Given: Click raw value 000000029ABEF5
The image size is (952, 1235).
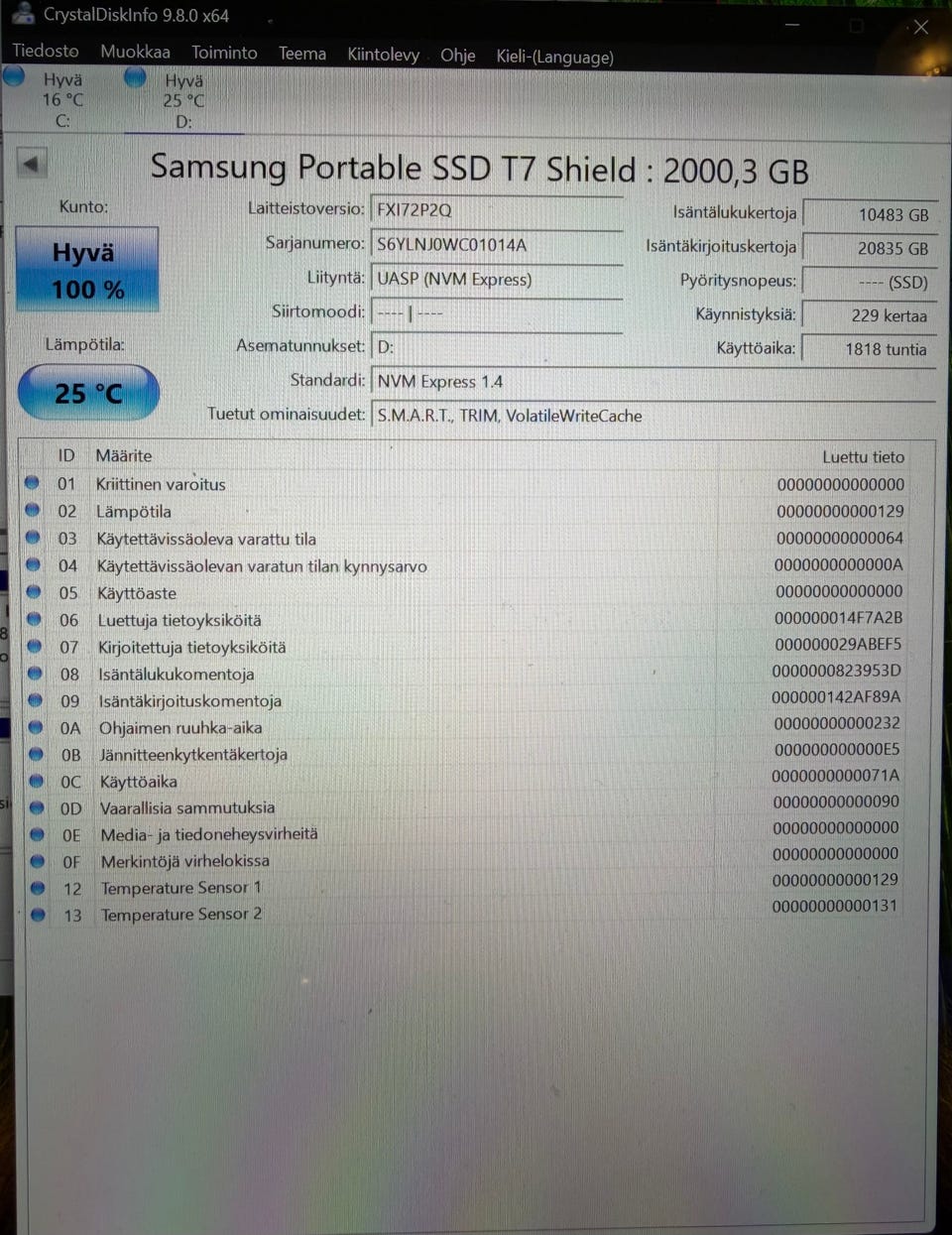Looking at the screenshot, I should pyautogui.click(x=838, y=644).
